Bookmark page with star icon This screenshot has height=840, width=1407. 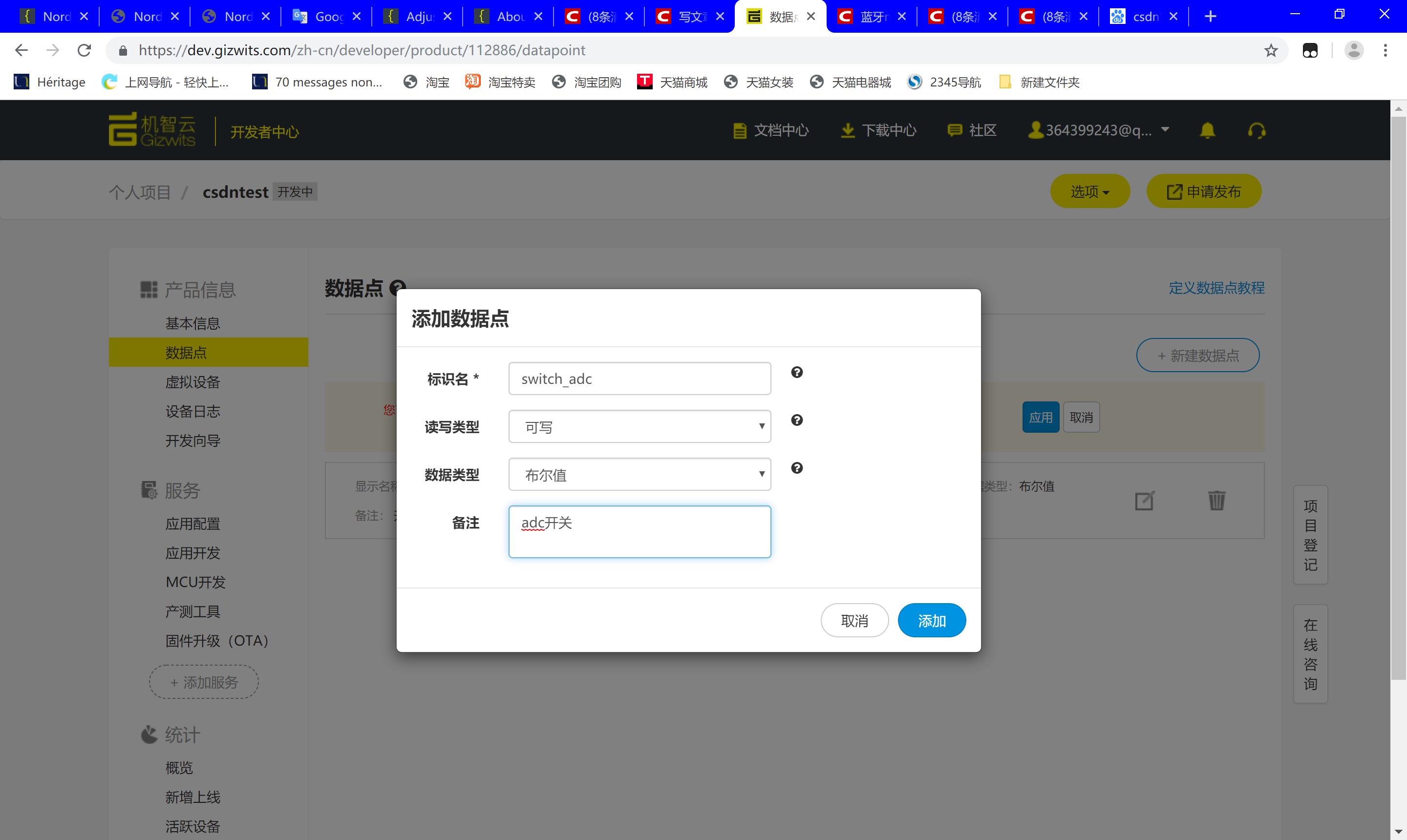click(x=1271, y=50)
